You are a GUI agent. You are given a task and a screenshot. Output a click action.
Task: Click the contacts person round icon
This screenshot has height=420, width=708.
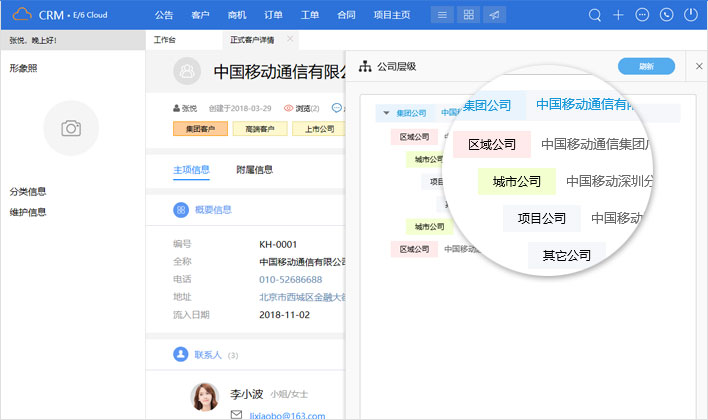[181, 354]
